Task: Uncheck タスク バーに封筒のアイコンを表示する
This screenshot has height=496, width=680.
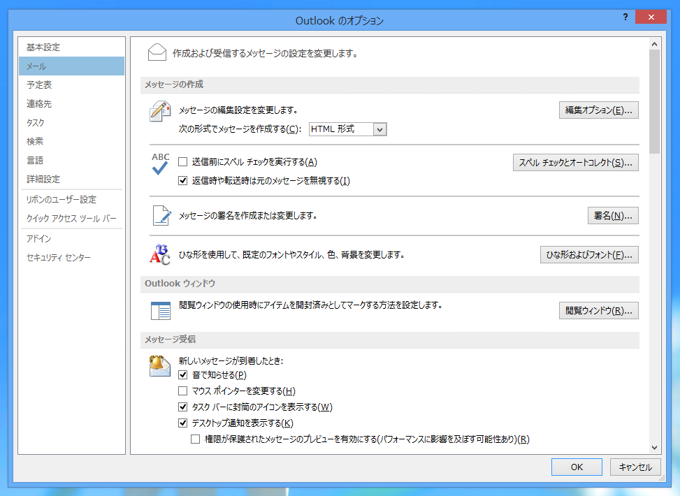Action: pos(183,407)
